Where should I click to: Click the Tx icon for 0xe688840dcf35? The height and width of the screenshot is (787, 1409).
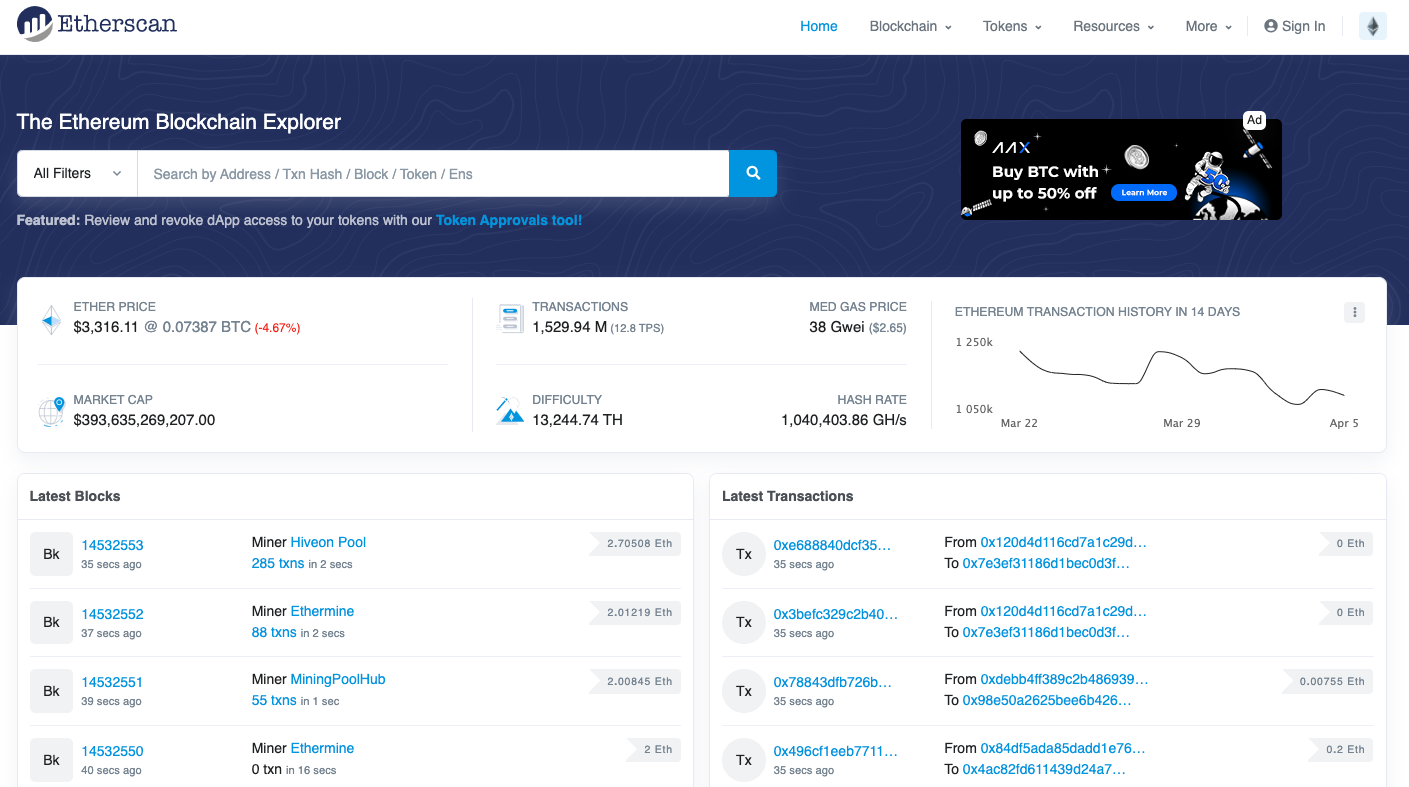pos(744,554)
